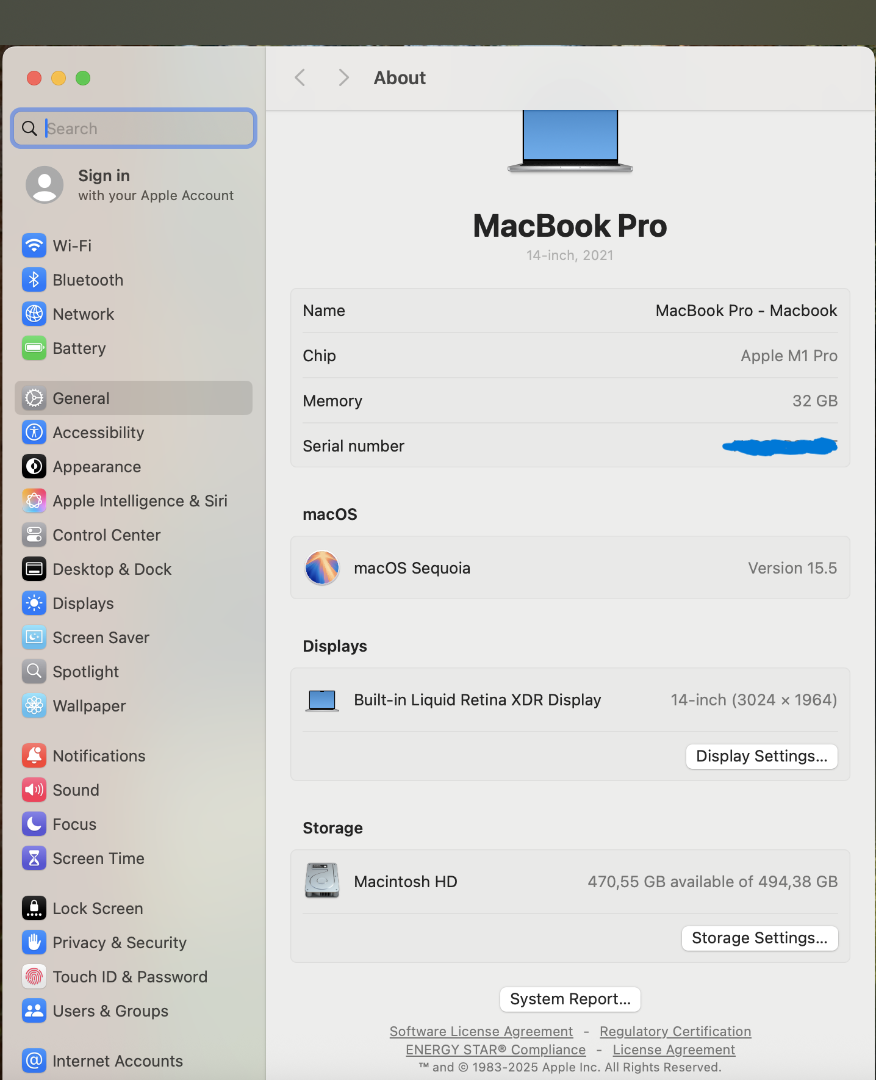Click the Version 15.5 text
This screenshot has height=1080, width=876.
coord(792,568)
